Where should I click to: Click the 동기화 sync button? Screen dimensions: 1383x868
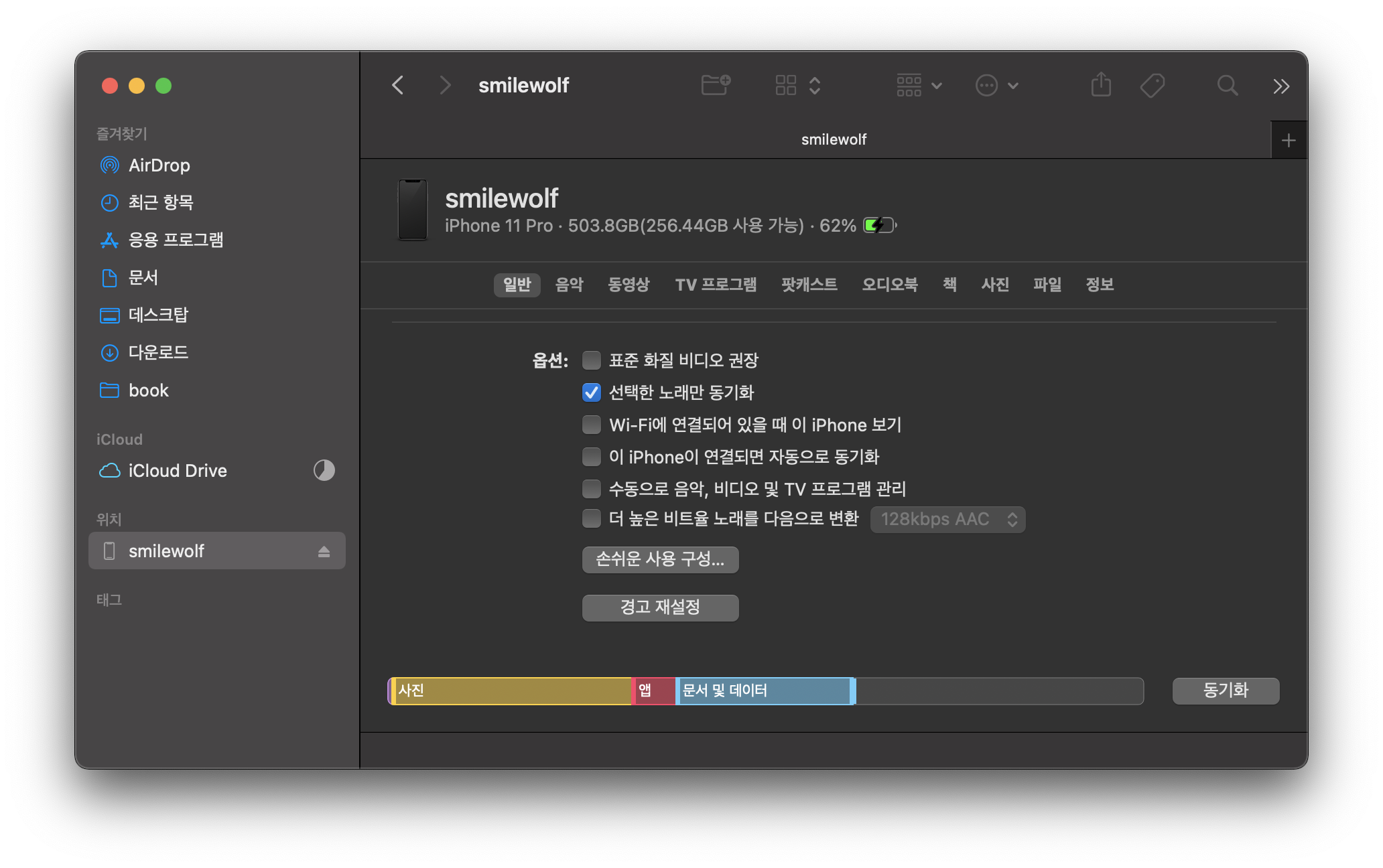click(x=1225, y=691)
